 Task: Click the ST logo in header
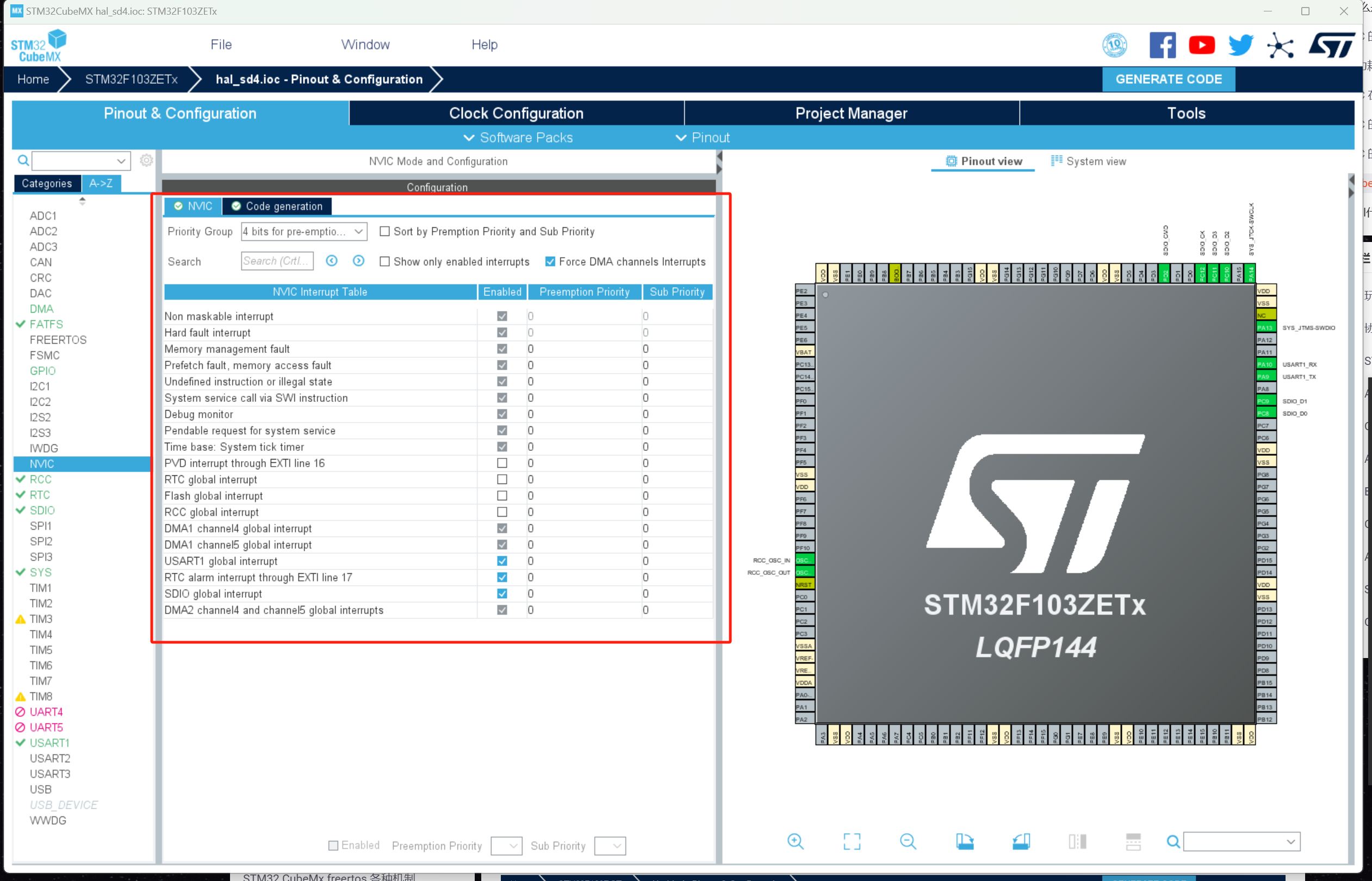point(1331,45)
